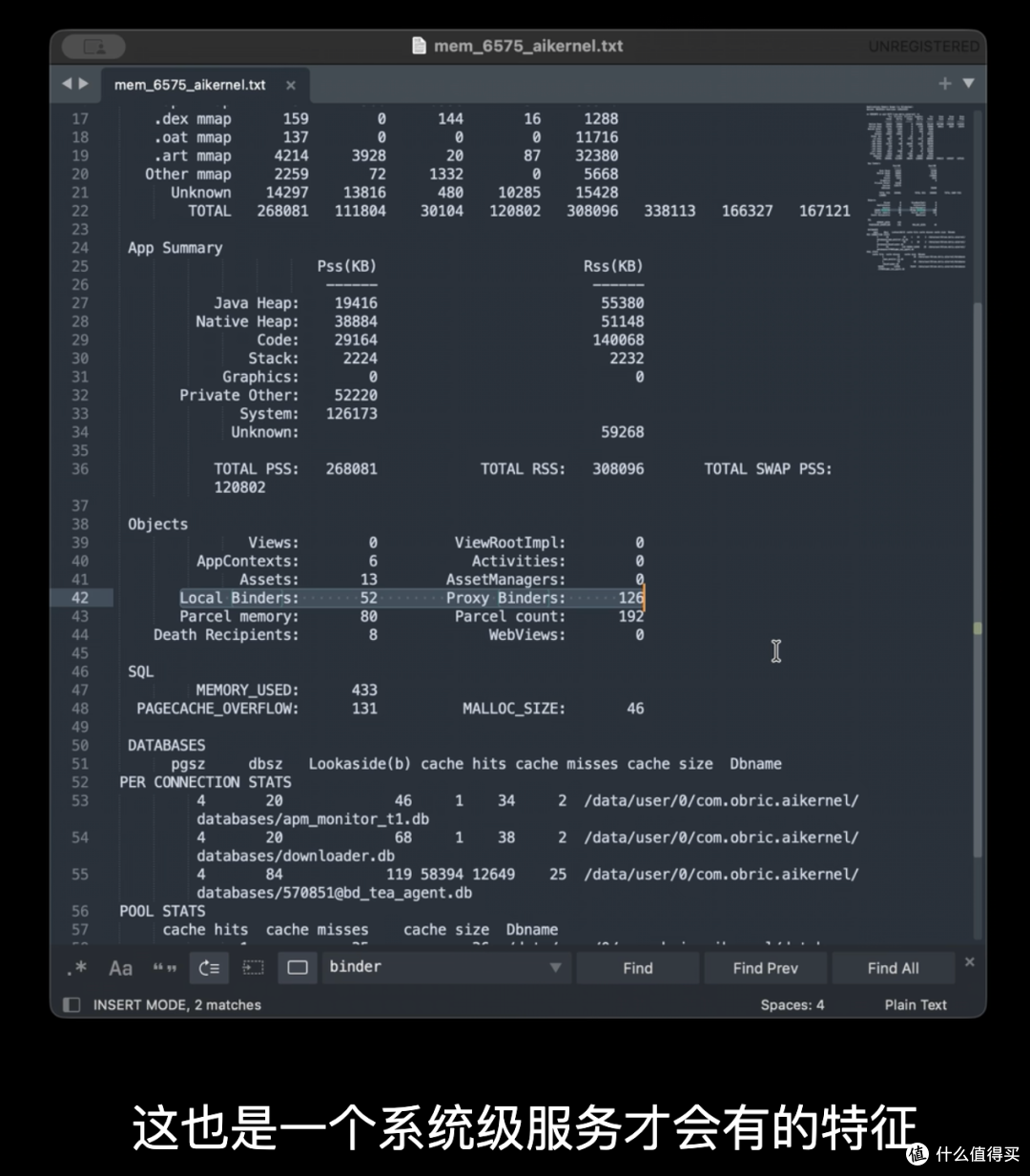This screenshot has width=1030, height=1176.
Task: Click INSERT MODE, 2 matches status text
Action: coord(177,1004)
